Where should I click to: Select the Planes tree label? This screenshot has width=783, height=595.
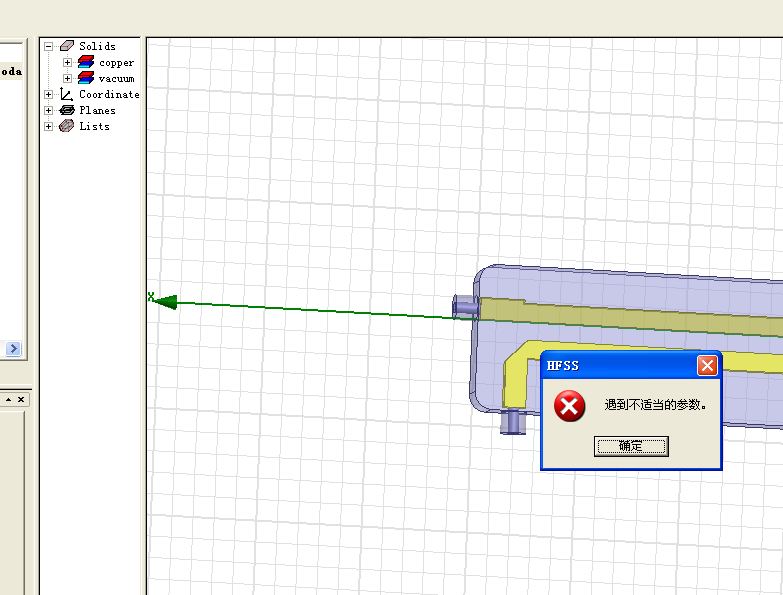coord(97,110)
